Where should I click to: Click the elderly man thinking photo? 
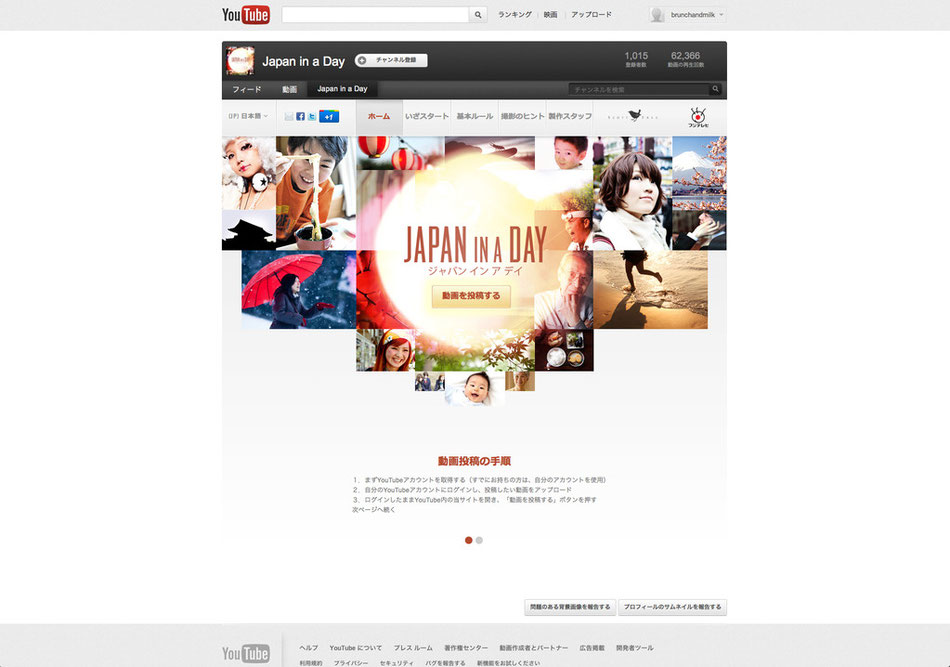[563, 290]
